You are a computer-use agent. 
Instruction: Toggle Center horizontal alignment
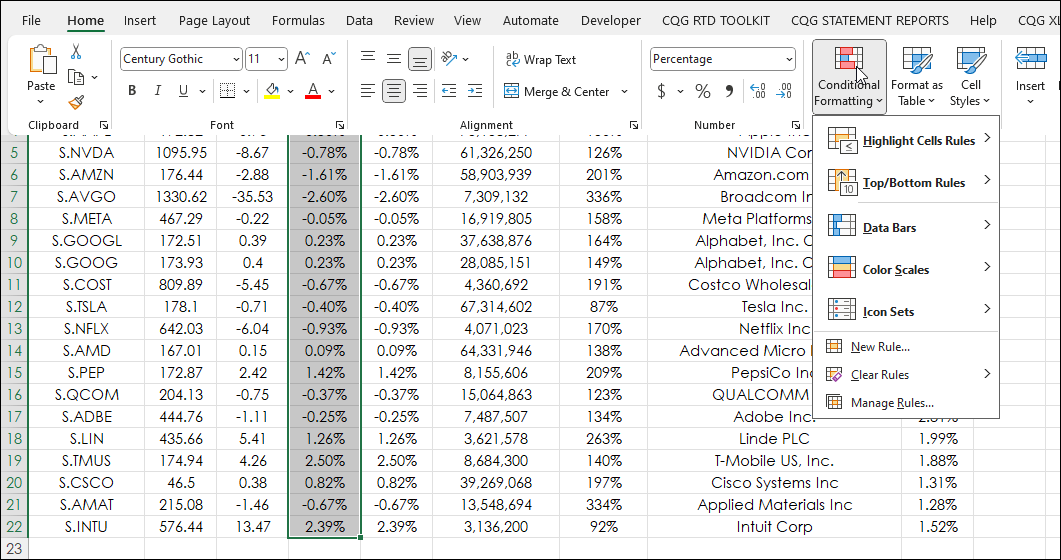coord(394,91)
